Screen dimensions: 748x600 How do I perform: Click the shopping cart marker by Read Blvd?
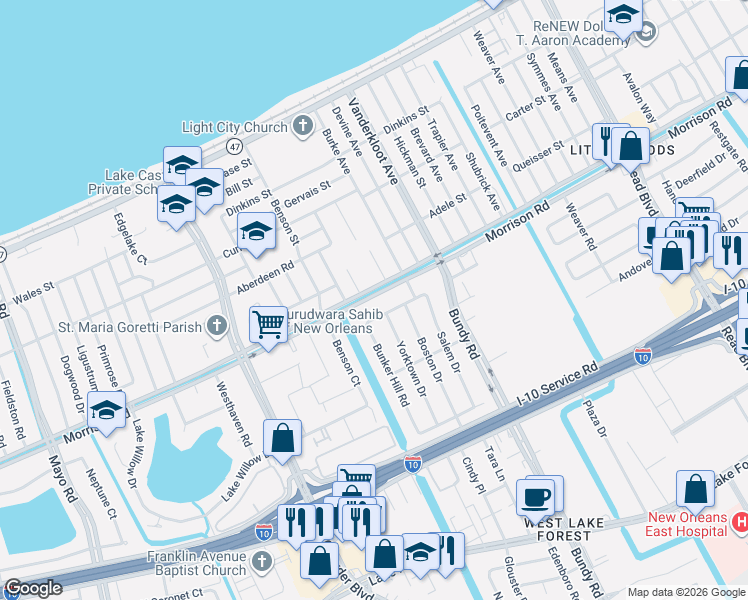695,207
